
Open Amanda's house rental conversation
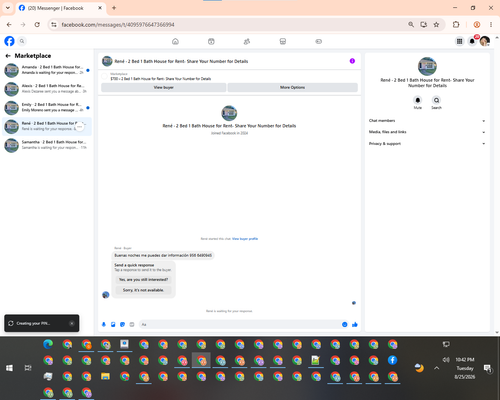tap(47, 70)
